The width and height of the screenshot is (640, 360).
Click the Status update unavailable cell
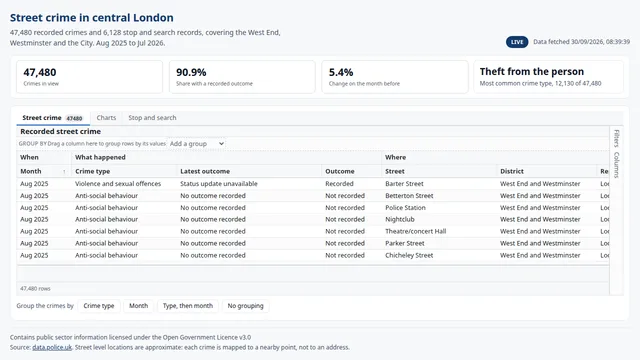click(249, 184)
